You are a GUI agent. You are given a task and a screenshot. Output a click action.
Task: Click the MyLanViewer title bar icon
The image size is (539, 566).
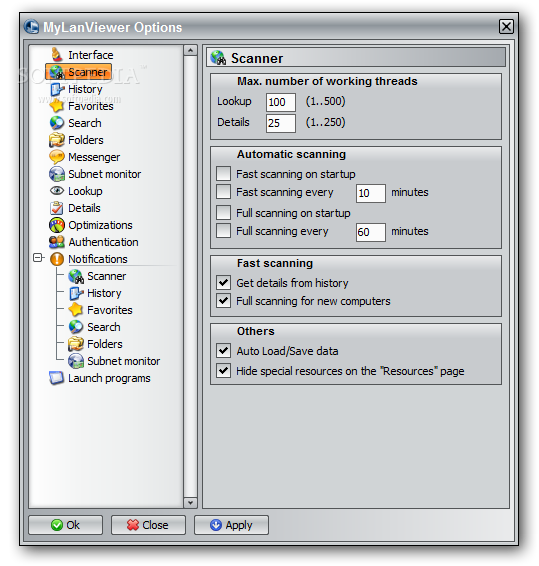pyautogui.click(x=31, y=27)
